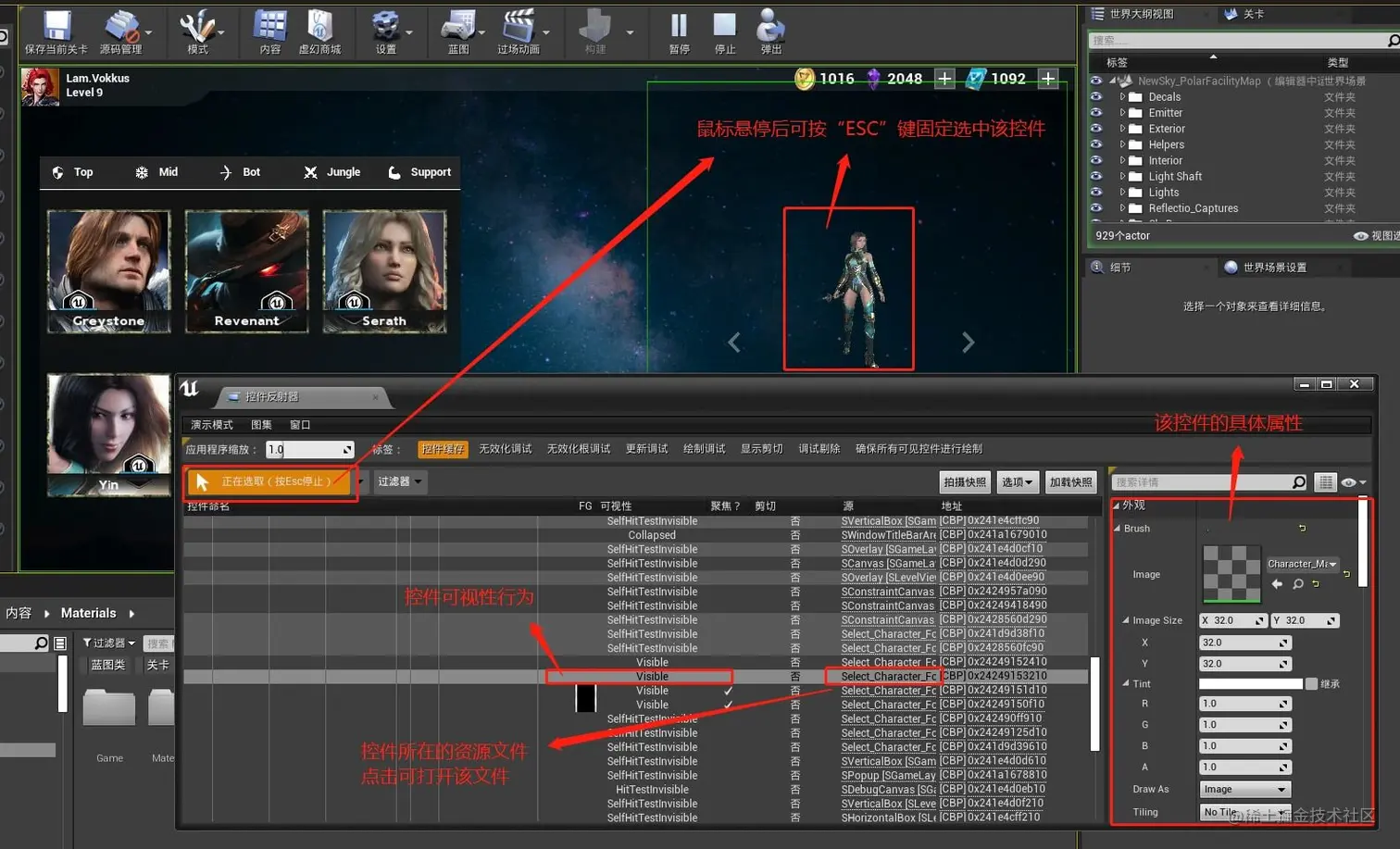Click the white Tint color swatch

[1251, 684]
